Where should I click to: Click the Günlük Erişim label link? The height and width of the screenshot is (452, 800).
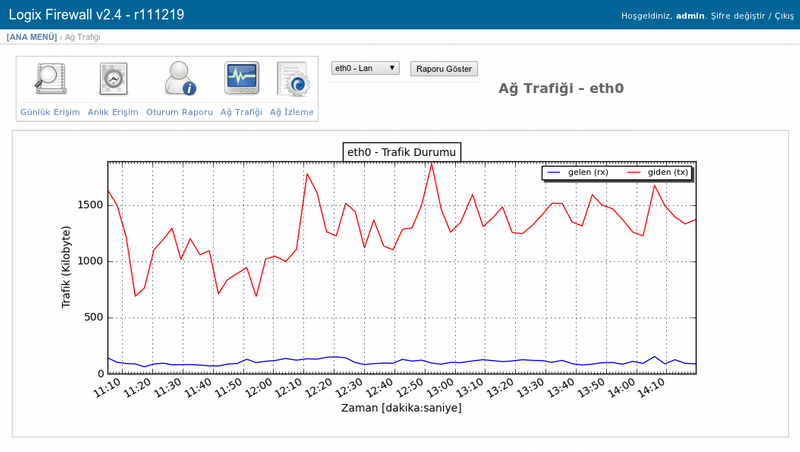click(50, 112)
